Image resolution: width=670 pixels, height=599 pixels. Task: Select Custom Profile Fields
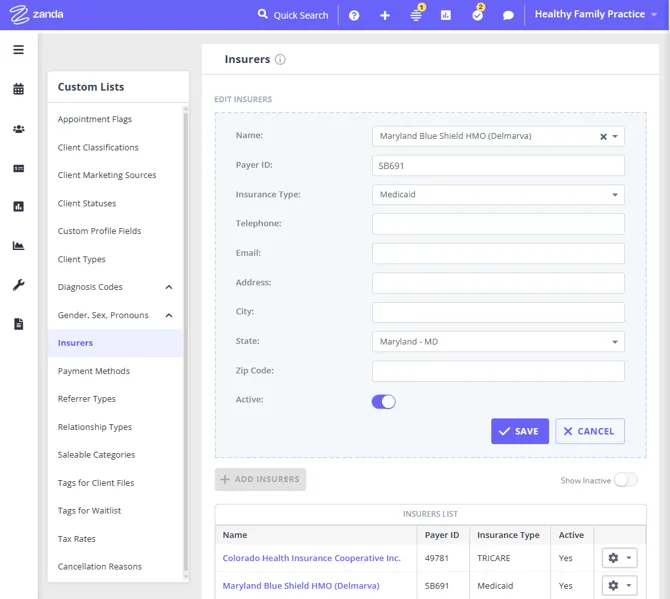pos(99,231)
